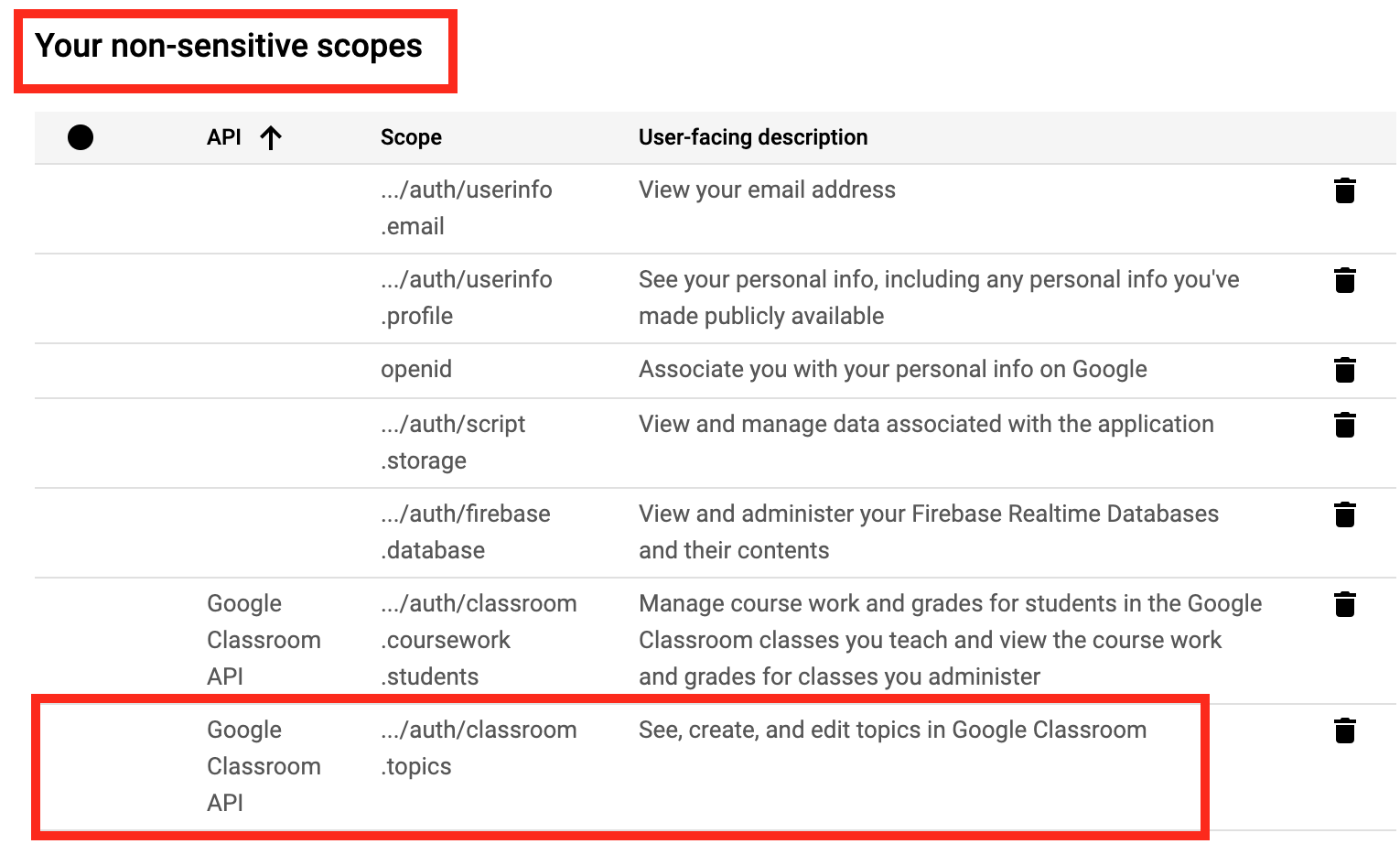The image size is (1400, 844).
Task: Click the User-facing description column header
Action: [x=753, y=137]
